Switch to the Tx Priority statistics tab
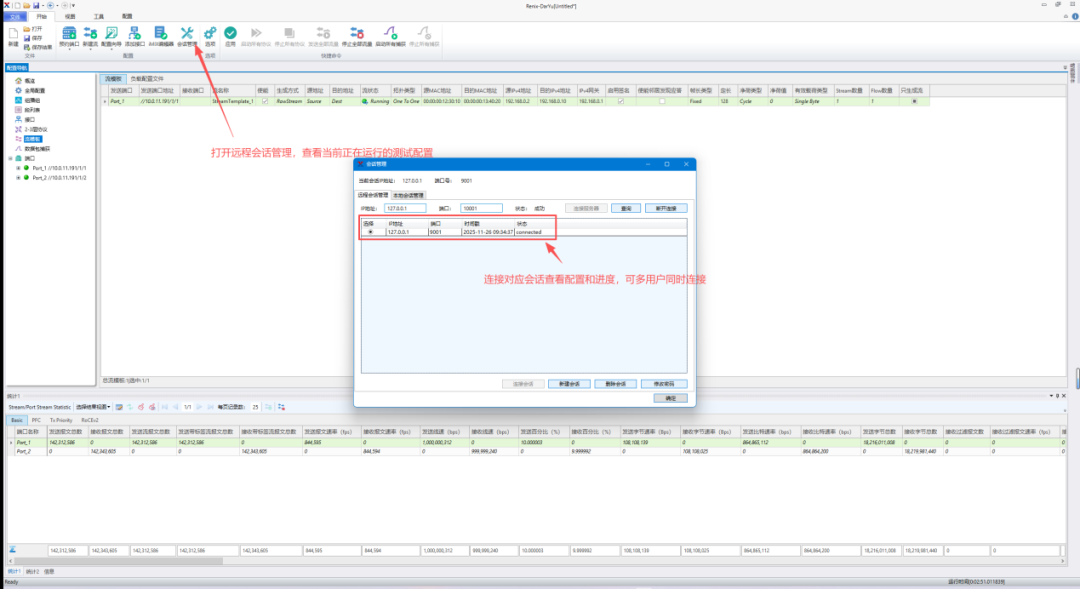This screenshot has width=1080, height=589. 59,421
